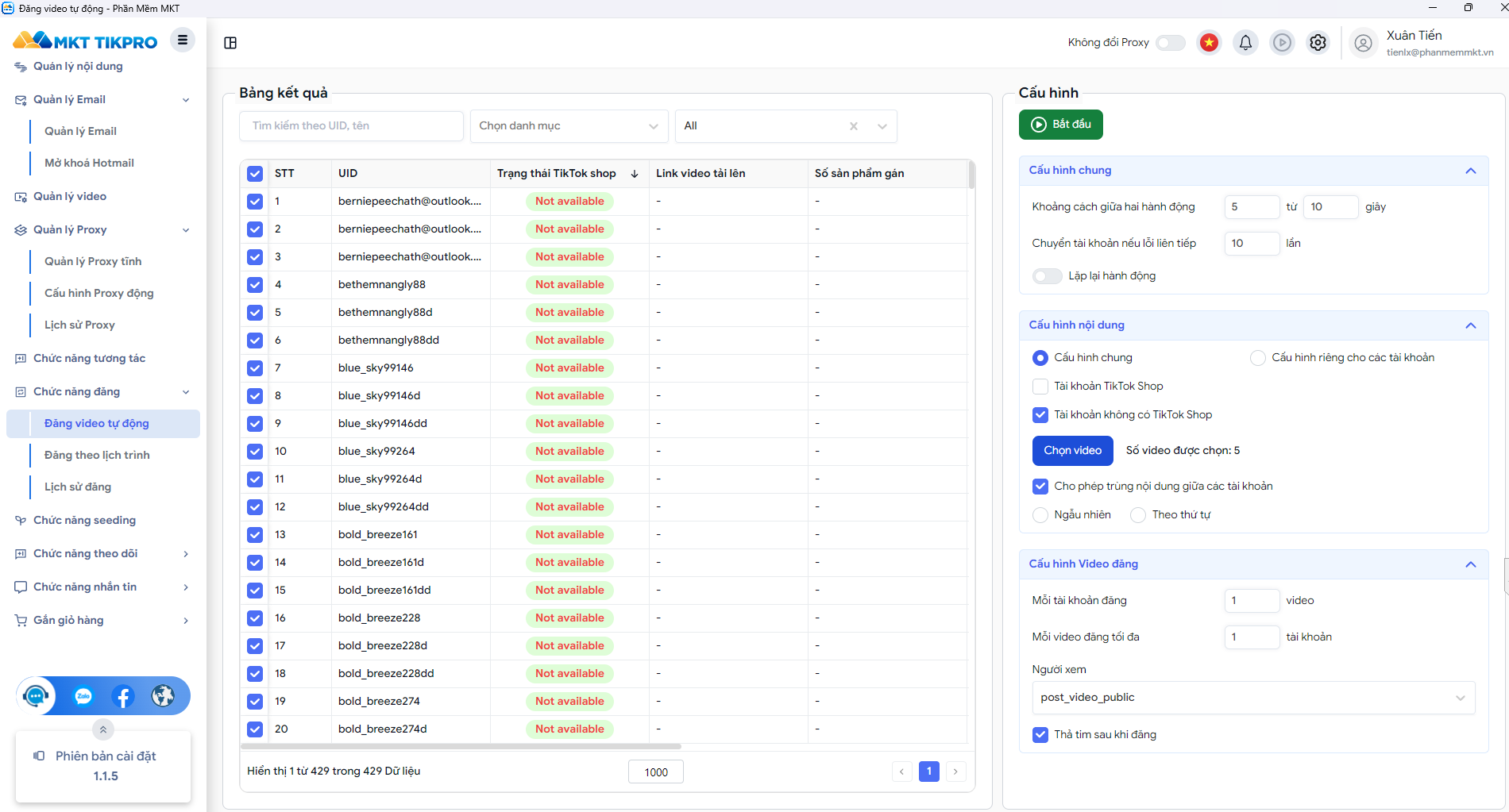Go to next page arrow in pagination
1509x812 pixels.
[955, 772]
